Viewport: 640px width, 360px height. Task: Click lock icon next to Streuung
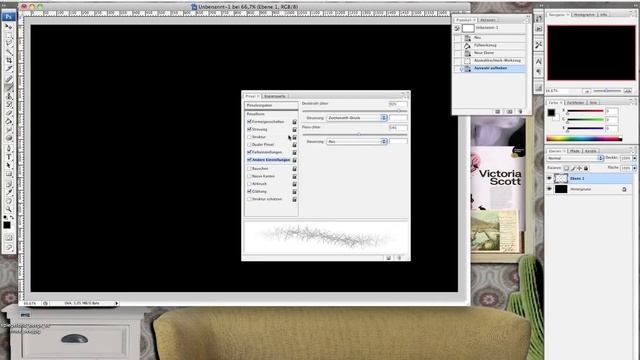(294, 129)
